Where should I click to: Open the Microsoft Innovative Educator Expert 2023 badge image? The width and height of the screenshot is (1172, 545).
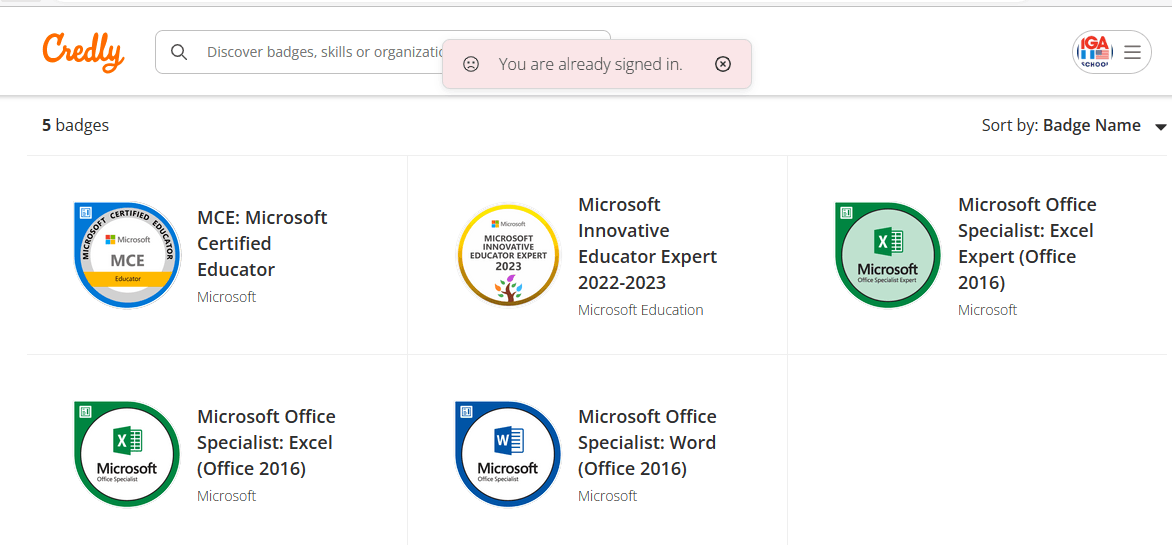click(x=508, y=255)
